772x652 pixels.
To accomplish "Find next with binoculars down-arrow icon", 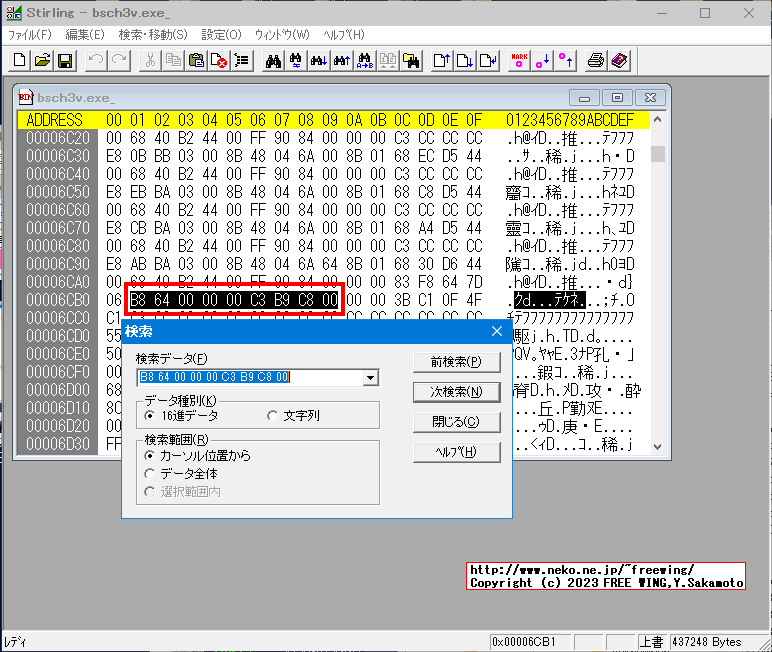I will [319, 61].
